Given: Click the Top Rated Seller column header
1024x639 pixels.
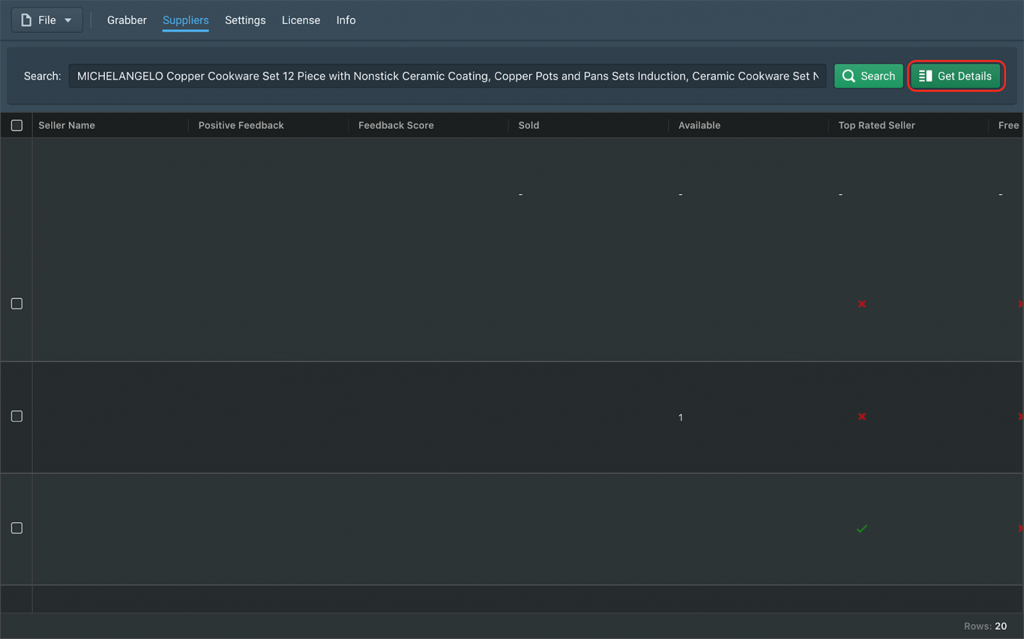Looking at the screenshot, I should tap(876, 126).
